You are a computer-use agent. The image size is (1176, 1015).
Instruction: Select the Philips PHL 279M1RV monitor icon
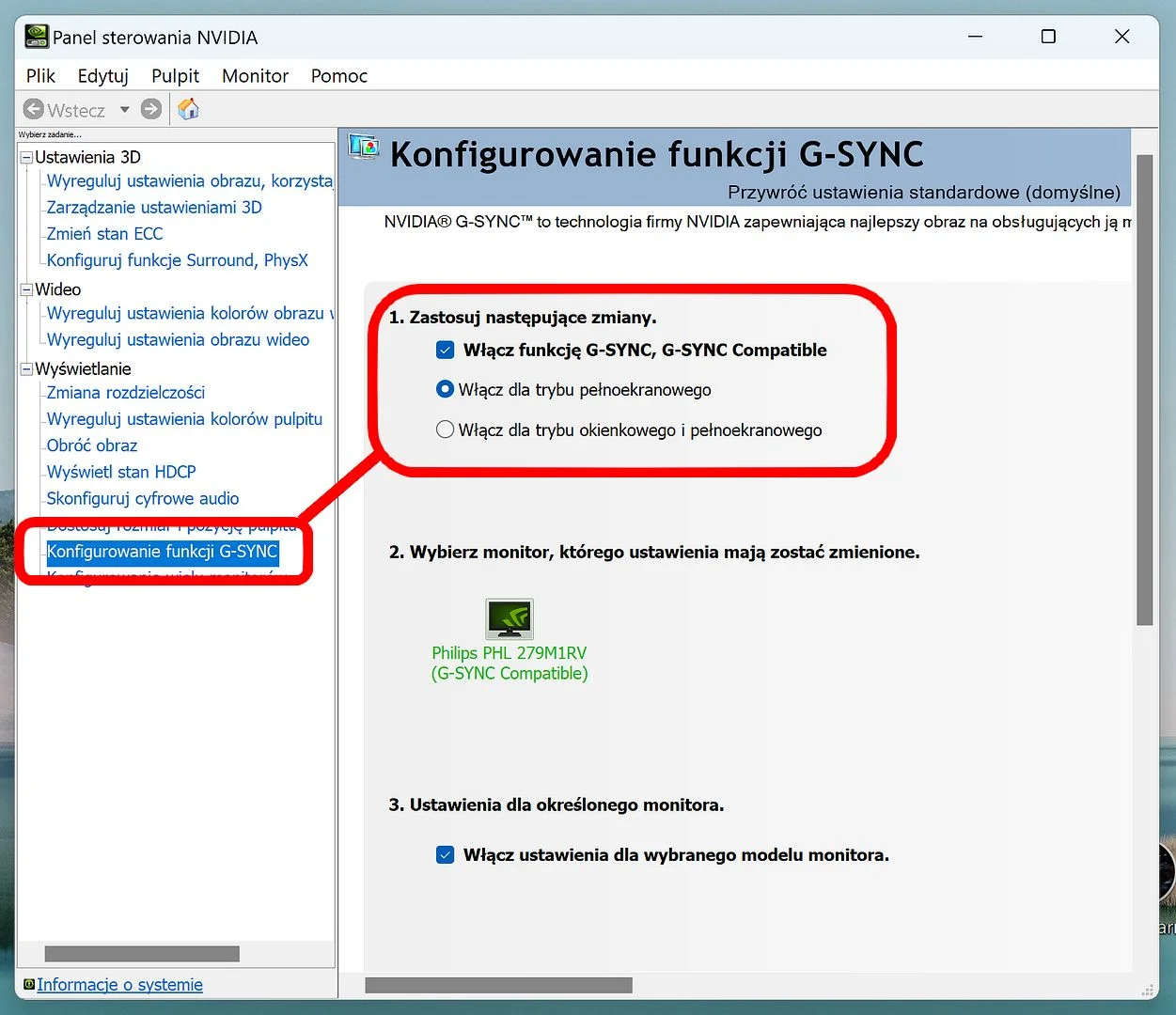coord(510,619)
